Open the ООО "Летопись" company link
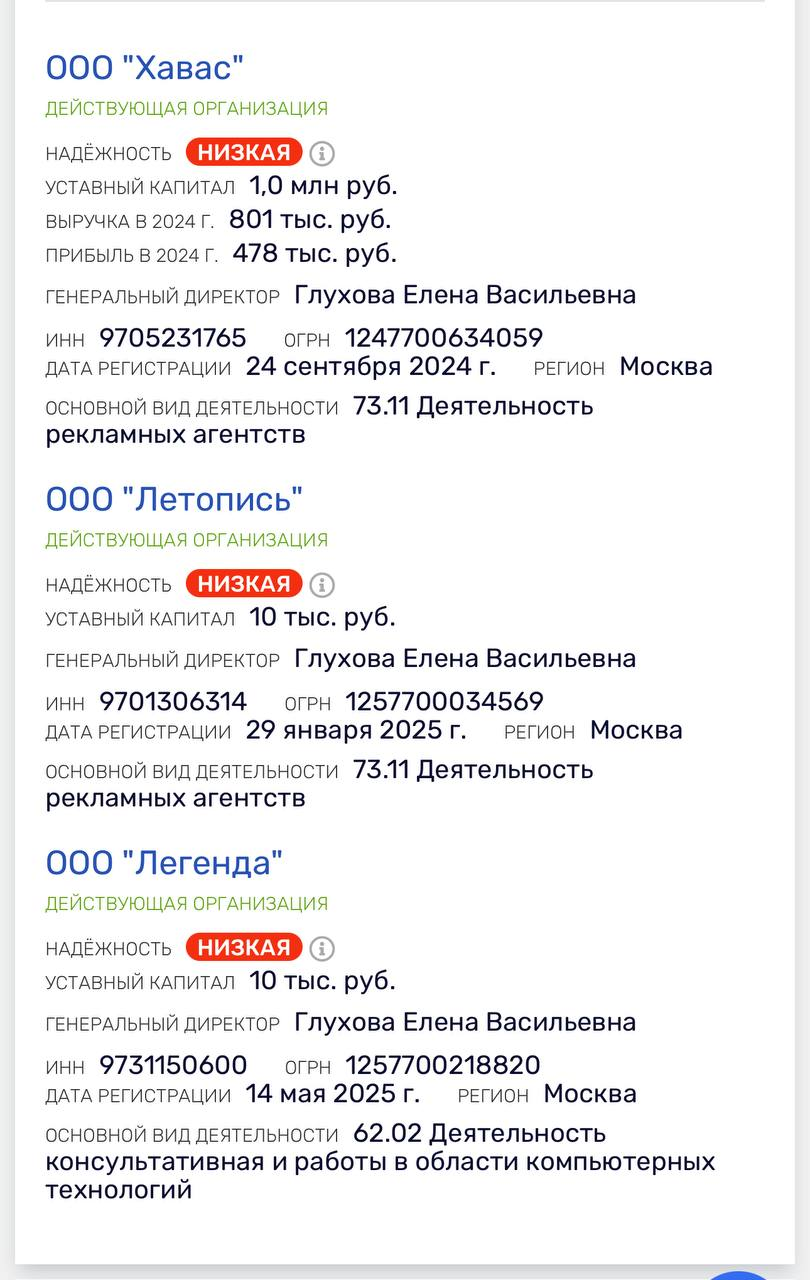810x1280 pixels. [x=174, y=499]
